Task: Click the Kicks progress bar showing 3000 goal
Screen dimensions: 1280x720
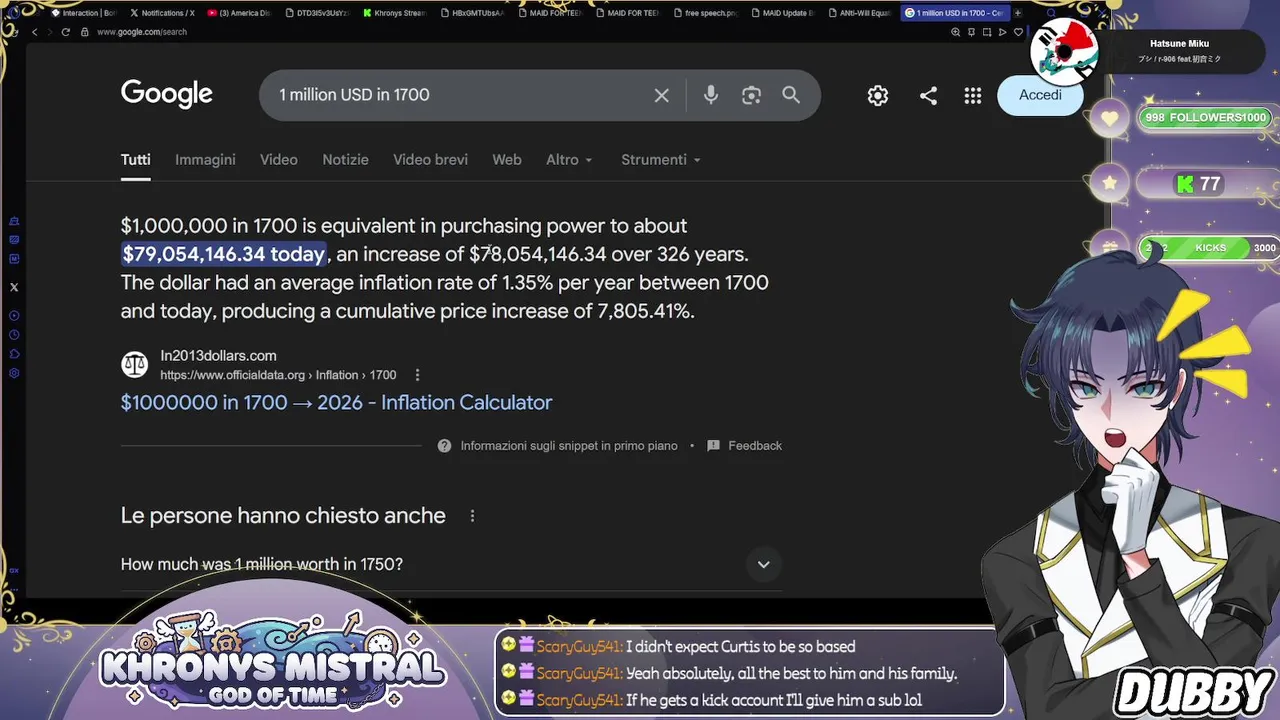Action: [1209, 248]
